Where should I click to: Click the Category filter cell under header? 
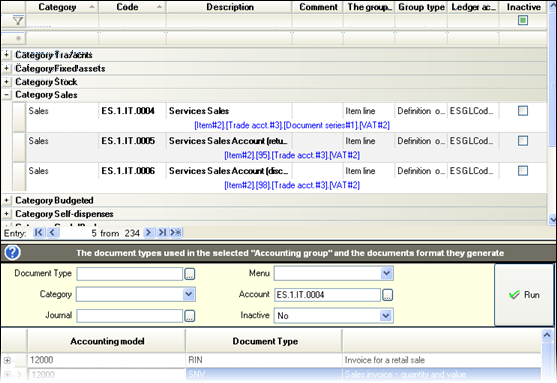(63, 21)
